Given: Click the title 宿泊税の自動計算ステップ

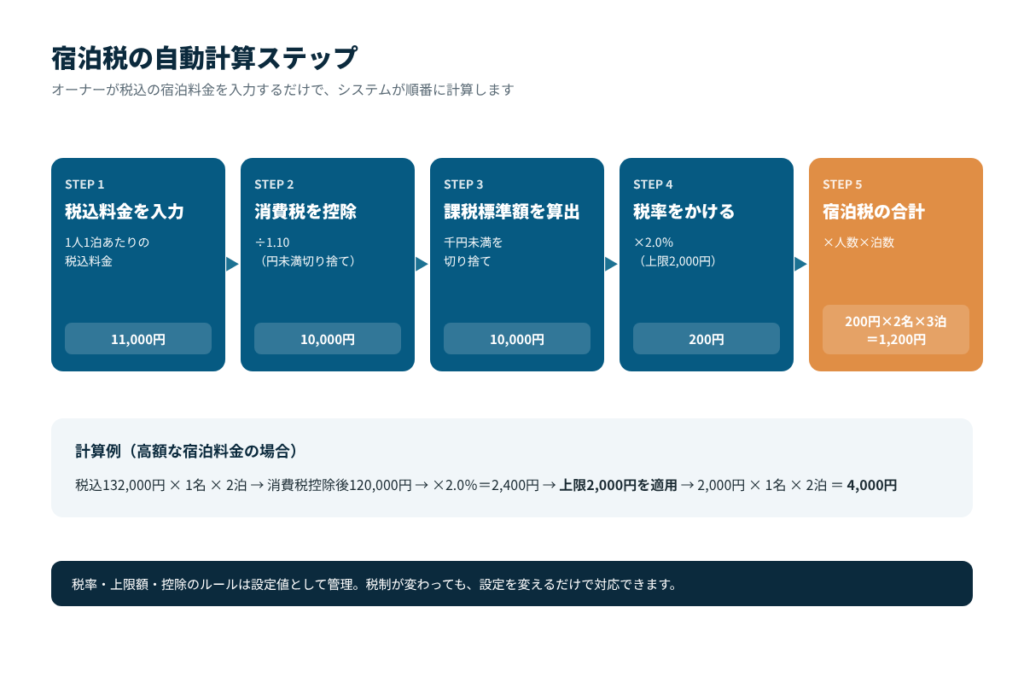Looking at the screenshot, I should (x=204, y=58).
